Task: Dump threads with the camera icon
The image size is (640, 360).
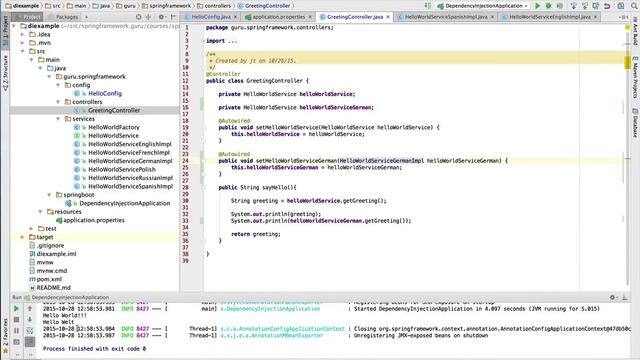Action: pos(16,342)
